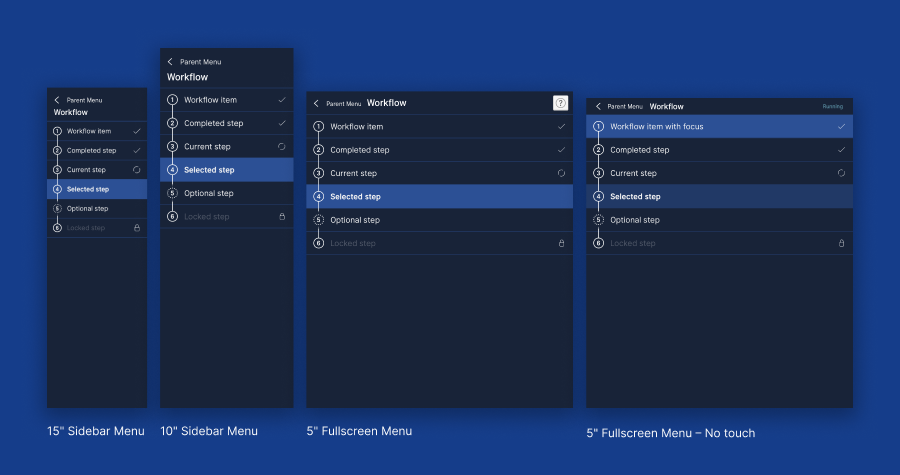Click back chevron in 15" Sidebar Menu

57,100
